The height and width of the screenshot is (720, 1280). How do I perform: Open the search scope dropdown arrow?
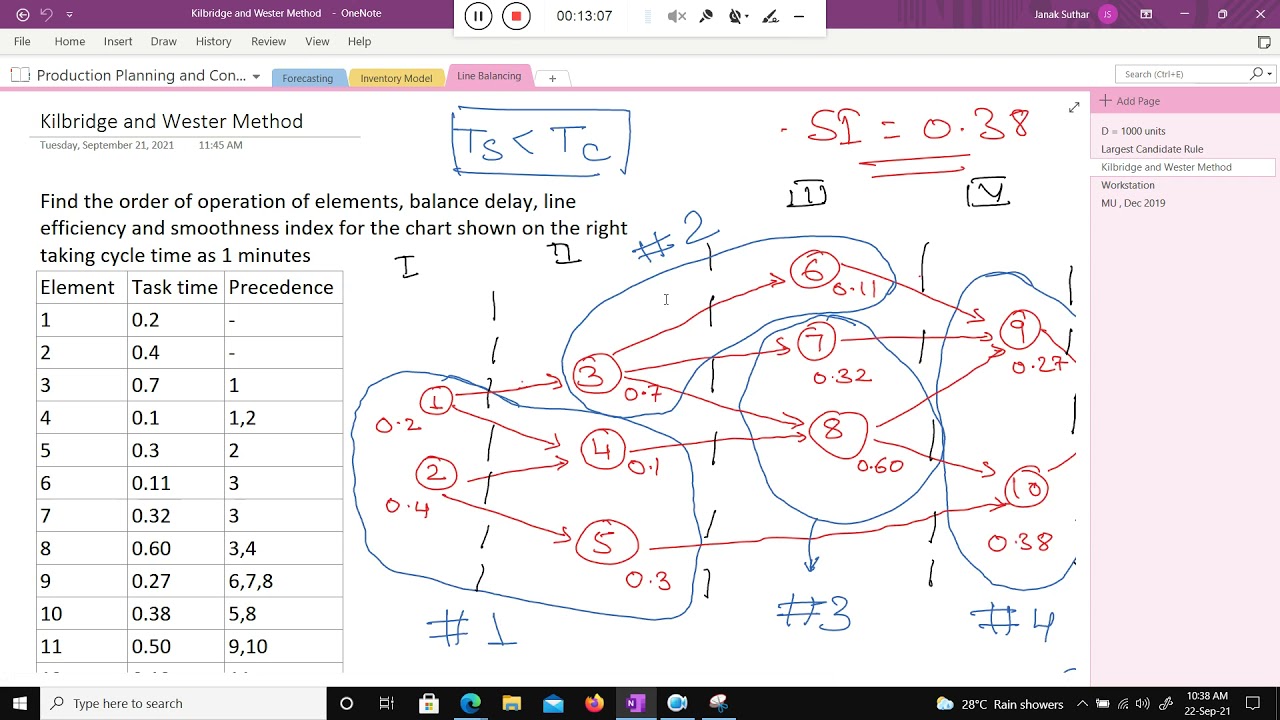1270,74
